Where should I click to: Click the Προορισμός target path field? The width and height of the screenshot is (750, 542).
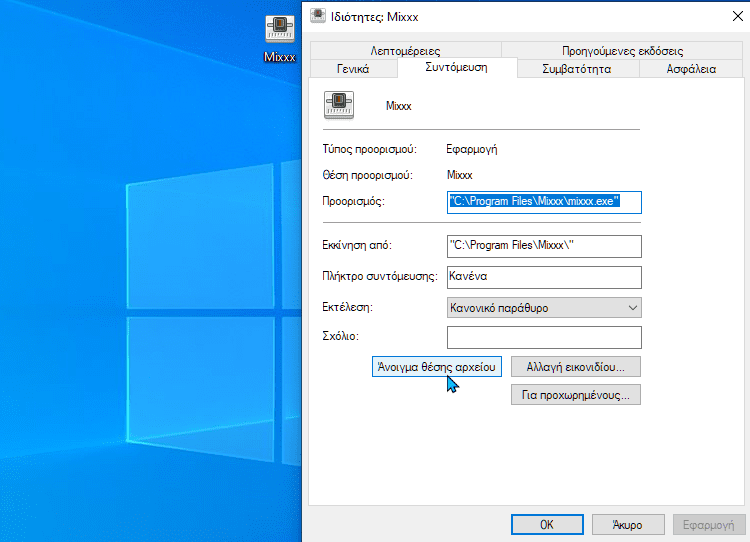[x=544, y=202]
